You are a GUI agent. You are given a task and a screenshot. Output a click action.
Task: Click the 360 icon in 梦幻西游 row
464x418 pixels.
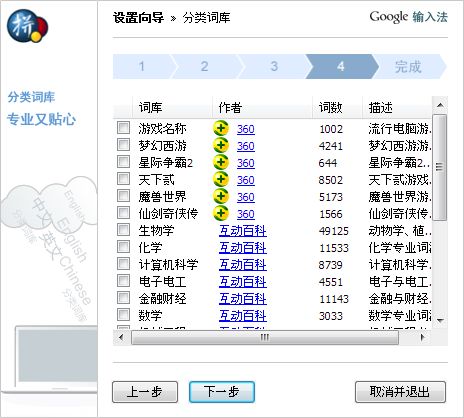[221, 145]
